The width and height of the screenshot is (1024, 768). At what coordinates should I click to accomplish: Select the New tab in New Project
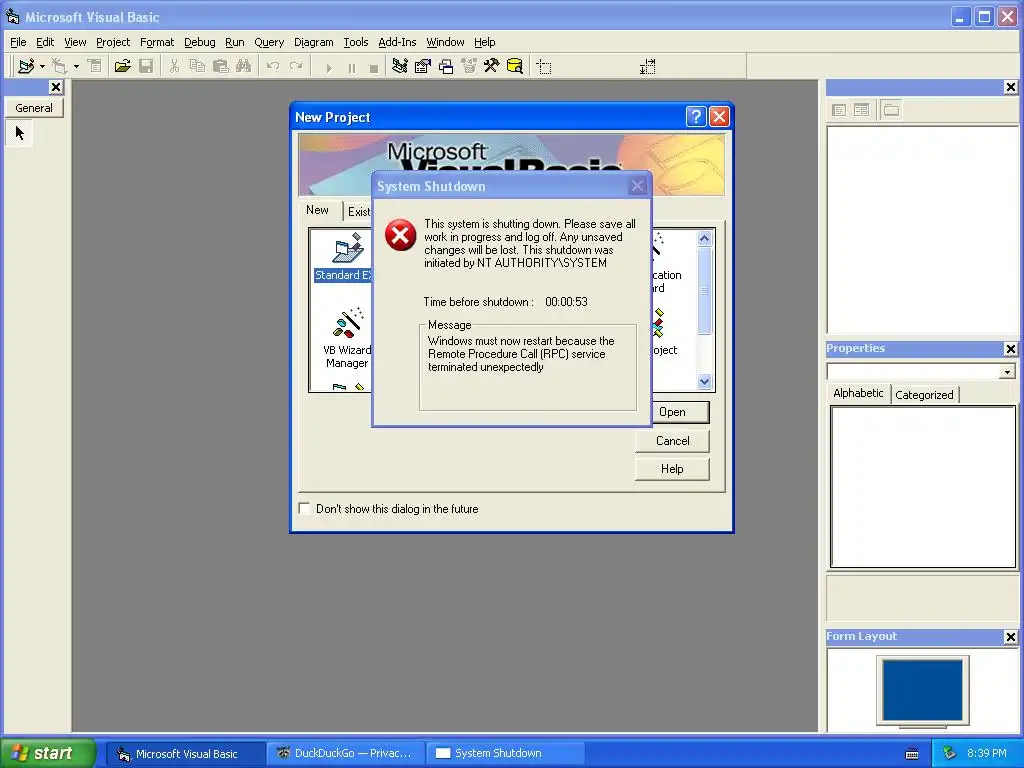(317, 210)
